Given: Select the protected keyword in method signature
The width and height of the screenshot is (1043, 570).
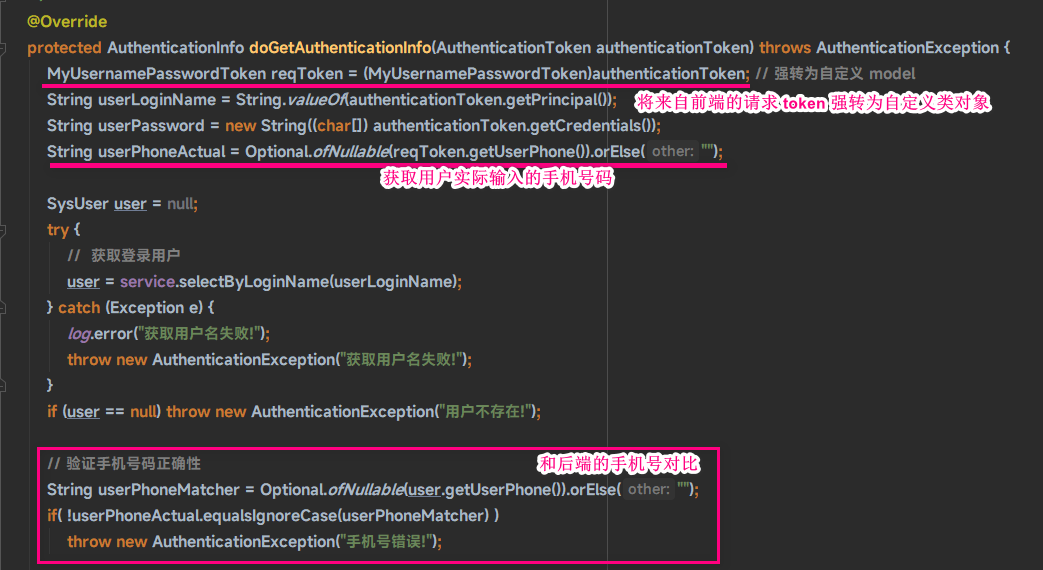Looking at the screenshot, I should pos(64,48).
